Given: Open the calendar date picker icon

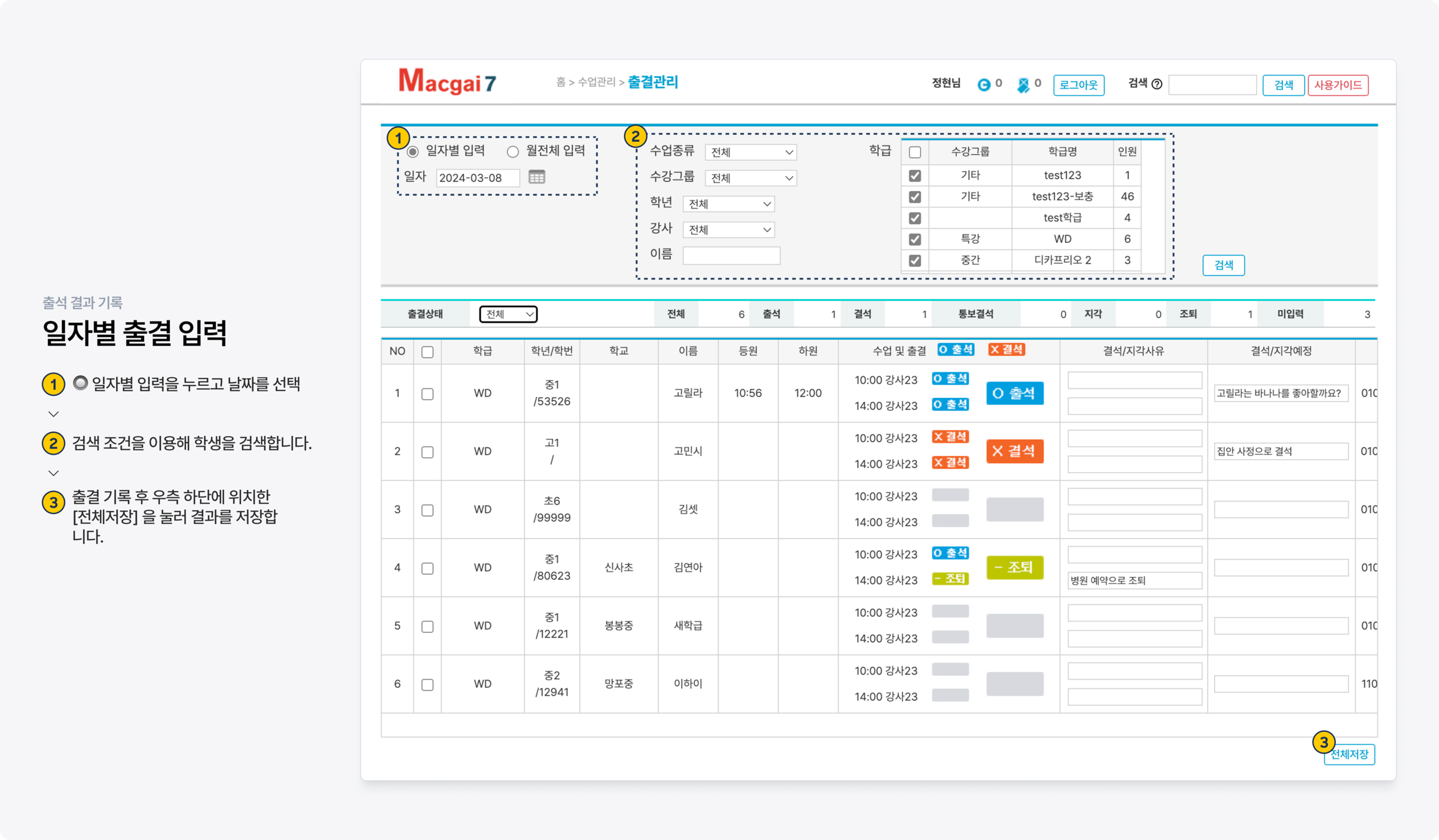Looking at the screenshot, I should coord(536,177).
